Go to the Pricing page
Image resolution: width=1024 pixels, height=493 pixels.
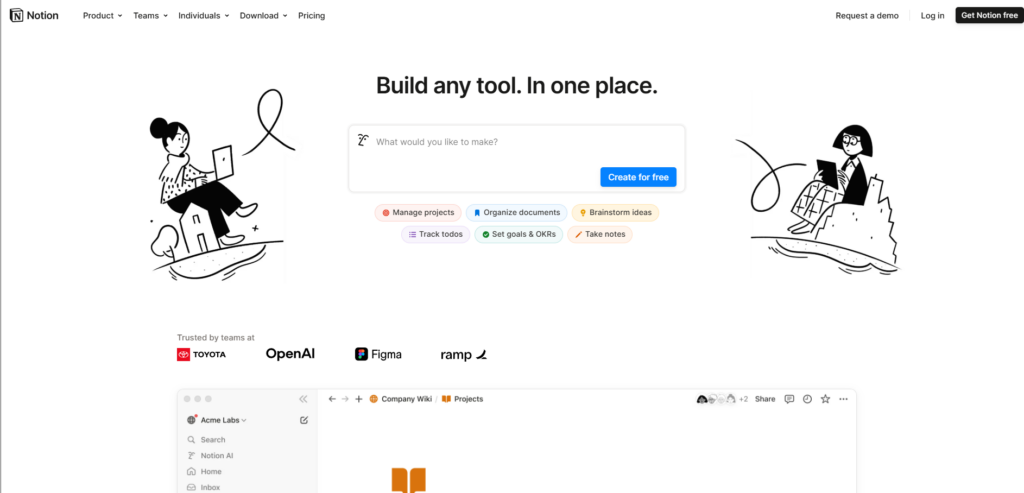pos(311,15)
